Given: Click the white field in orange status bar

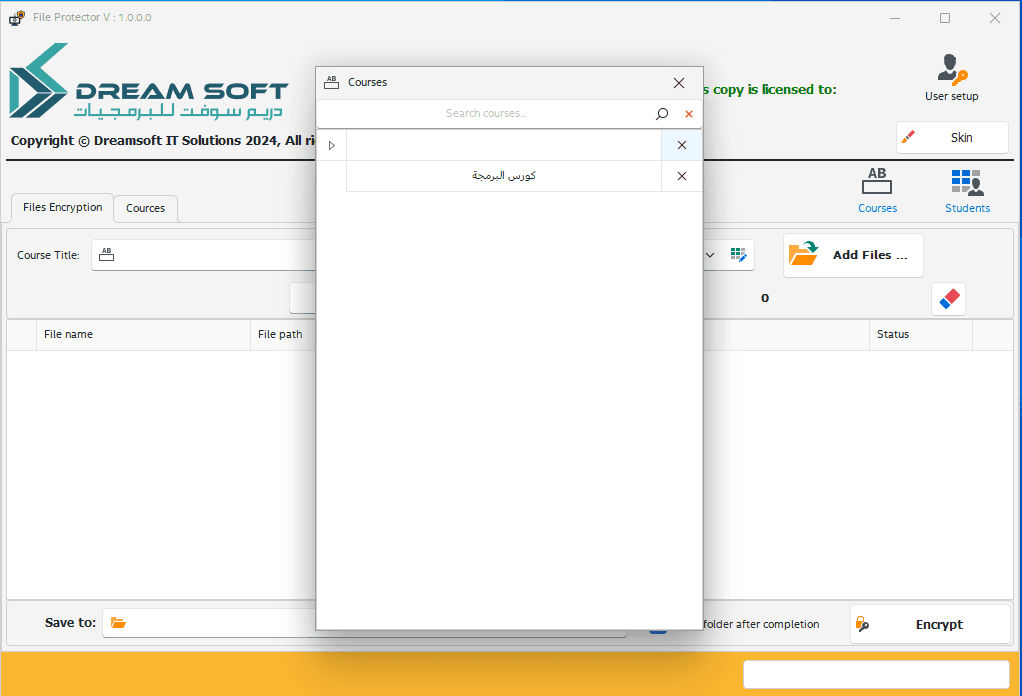Looking at the screenshot, I should click(x=876, y=674).
